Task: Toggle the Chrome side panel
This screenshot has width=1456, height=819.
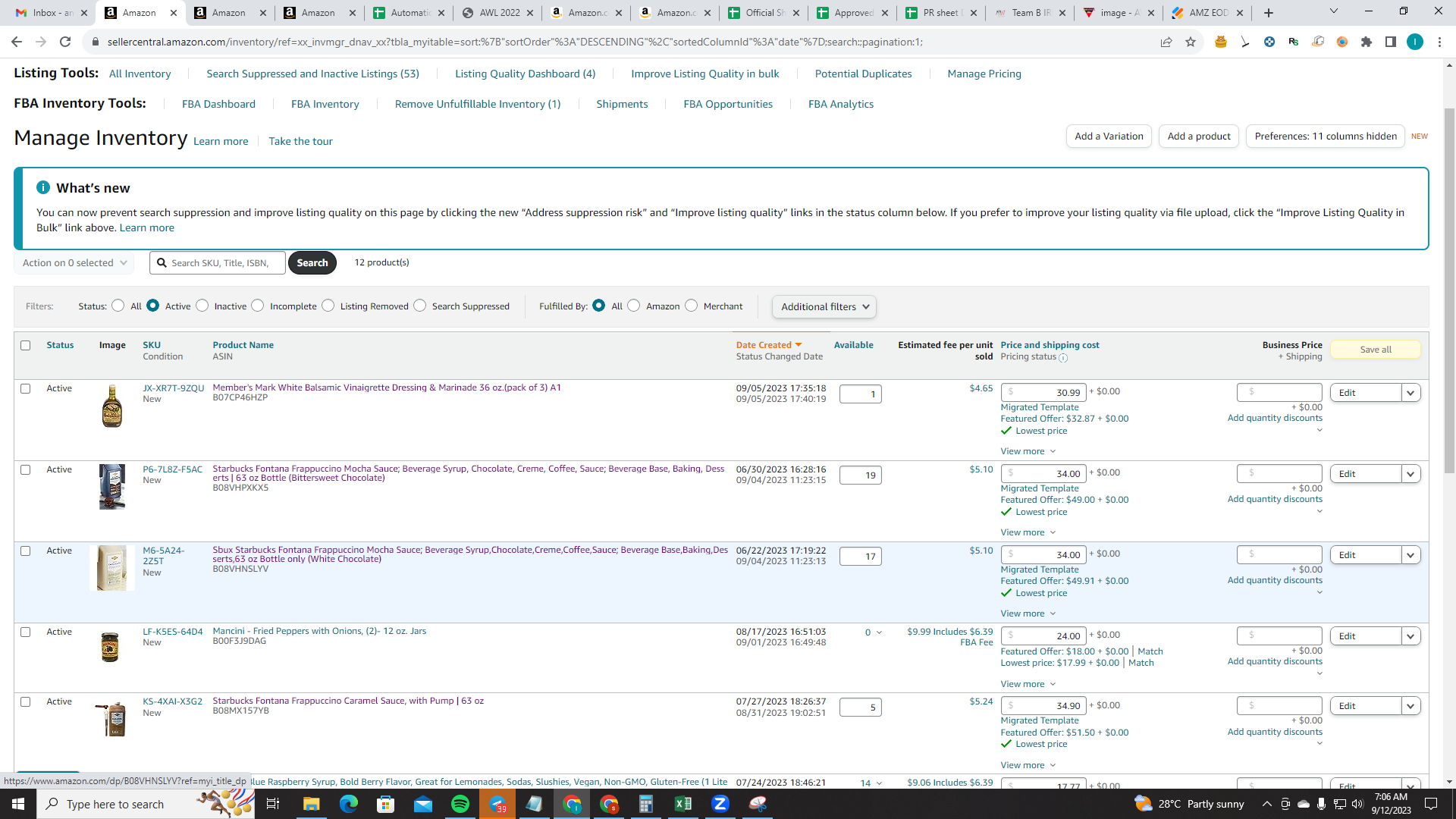Action: pyautogui.click(x=1391, y=42)
